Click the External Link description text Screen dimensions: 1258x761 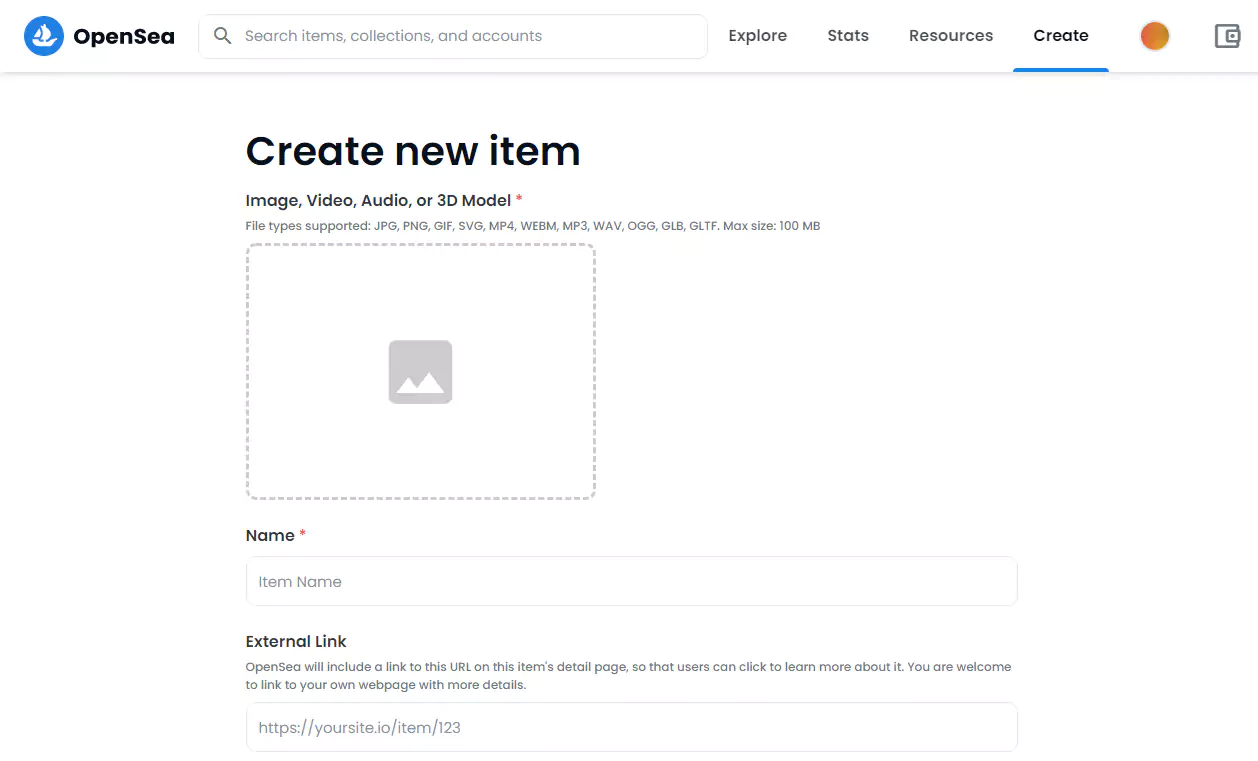(x=628, y=676)
